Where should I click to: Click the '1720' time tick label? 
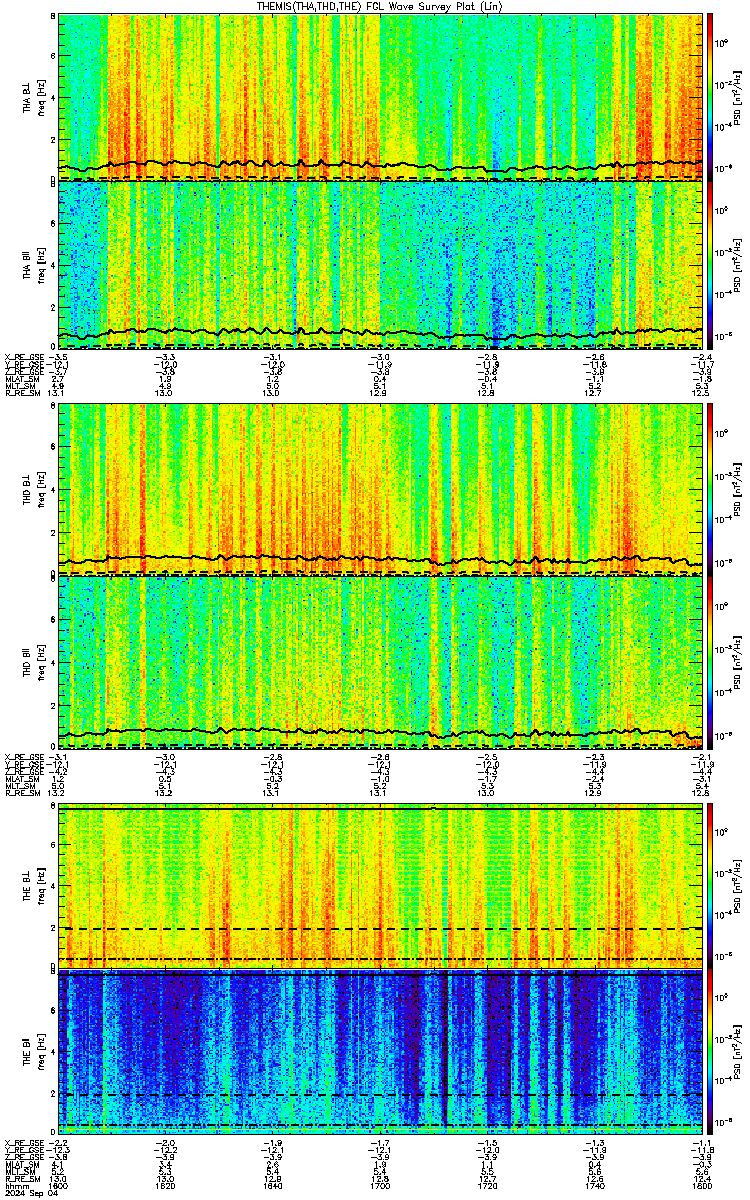tap(487, 1187)
